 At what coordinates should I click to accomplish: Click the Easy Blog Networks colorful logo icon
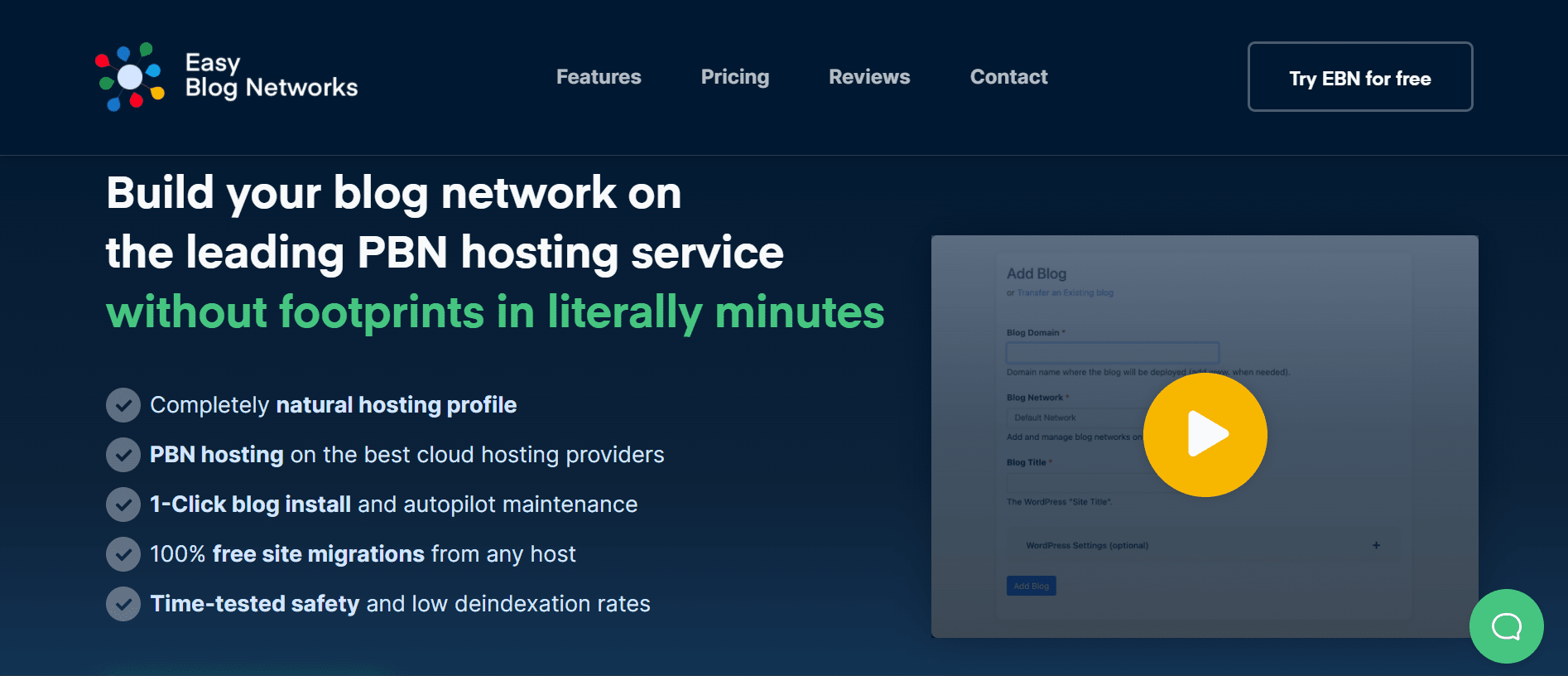click(130, 76)
